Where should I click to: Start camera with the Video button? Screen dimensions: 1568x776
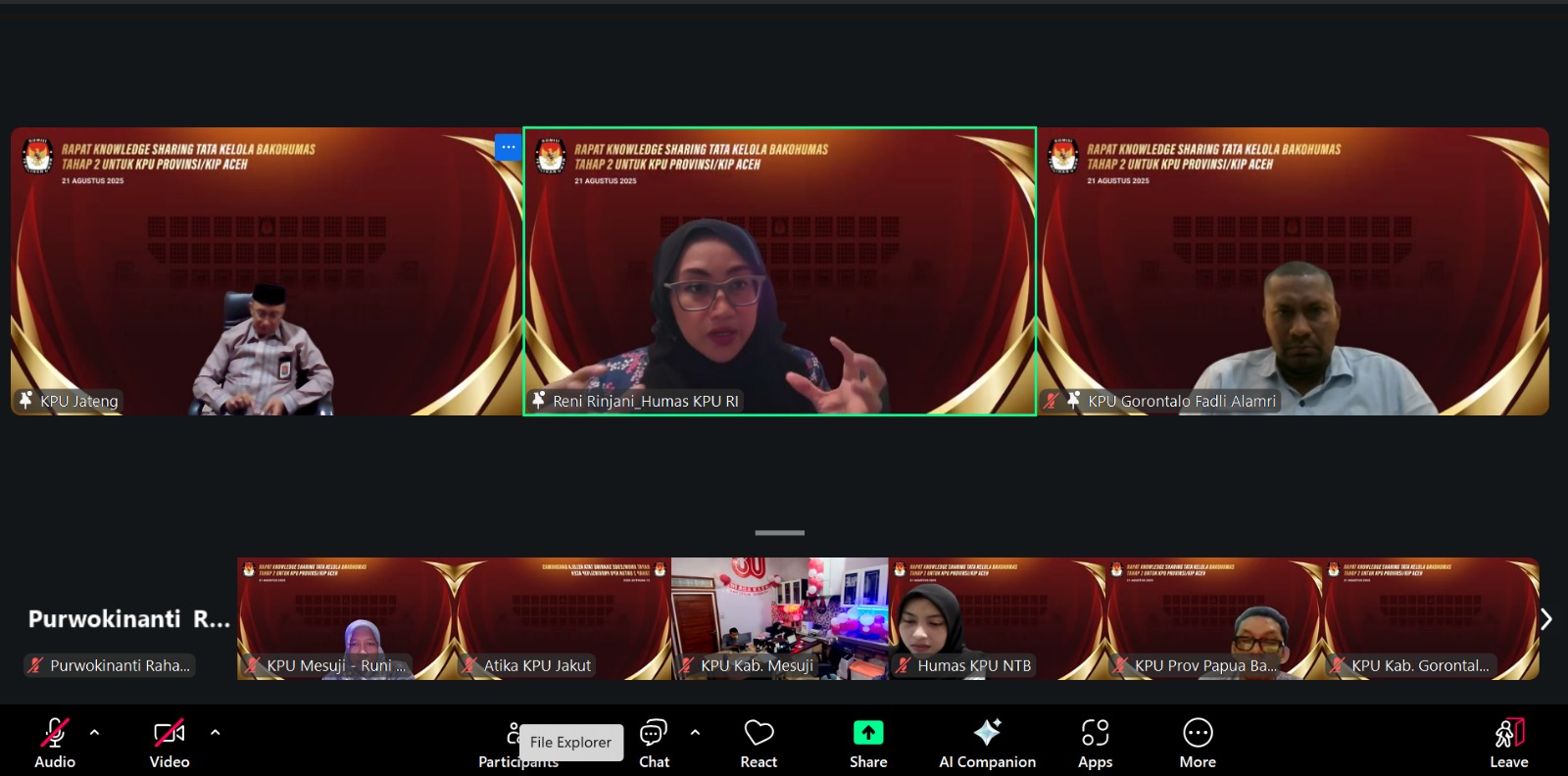pyautogui.click(x=169, y=743)
